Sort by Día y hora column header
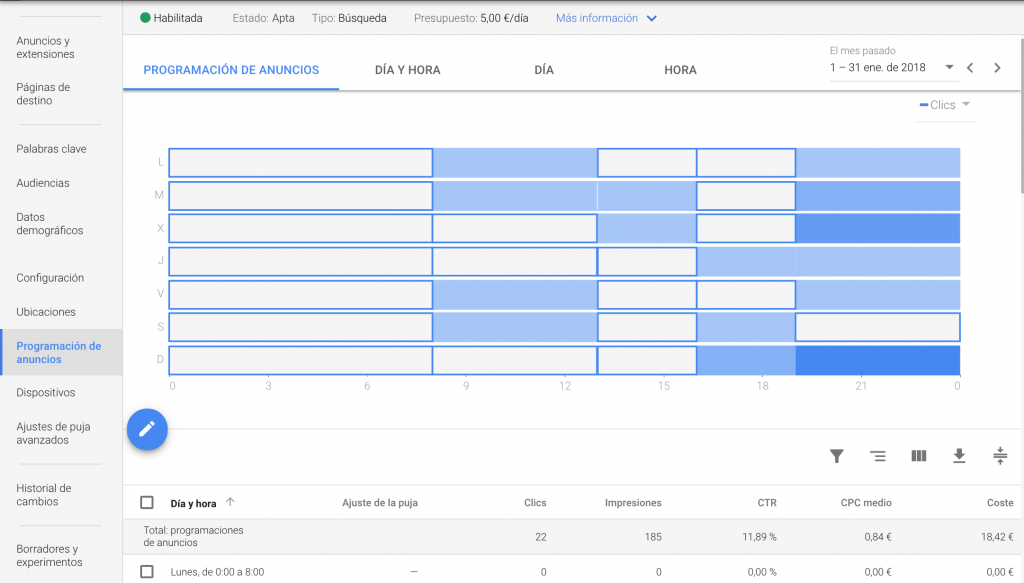The height and width of the screenshot is (583, 1024). [x=193, y=503]
